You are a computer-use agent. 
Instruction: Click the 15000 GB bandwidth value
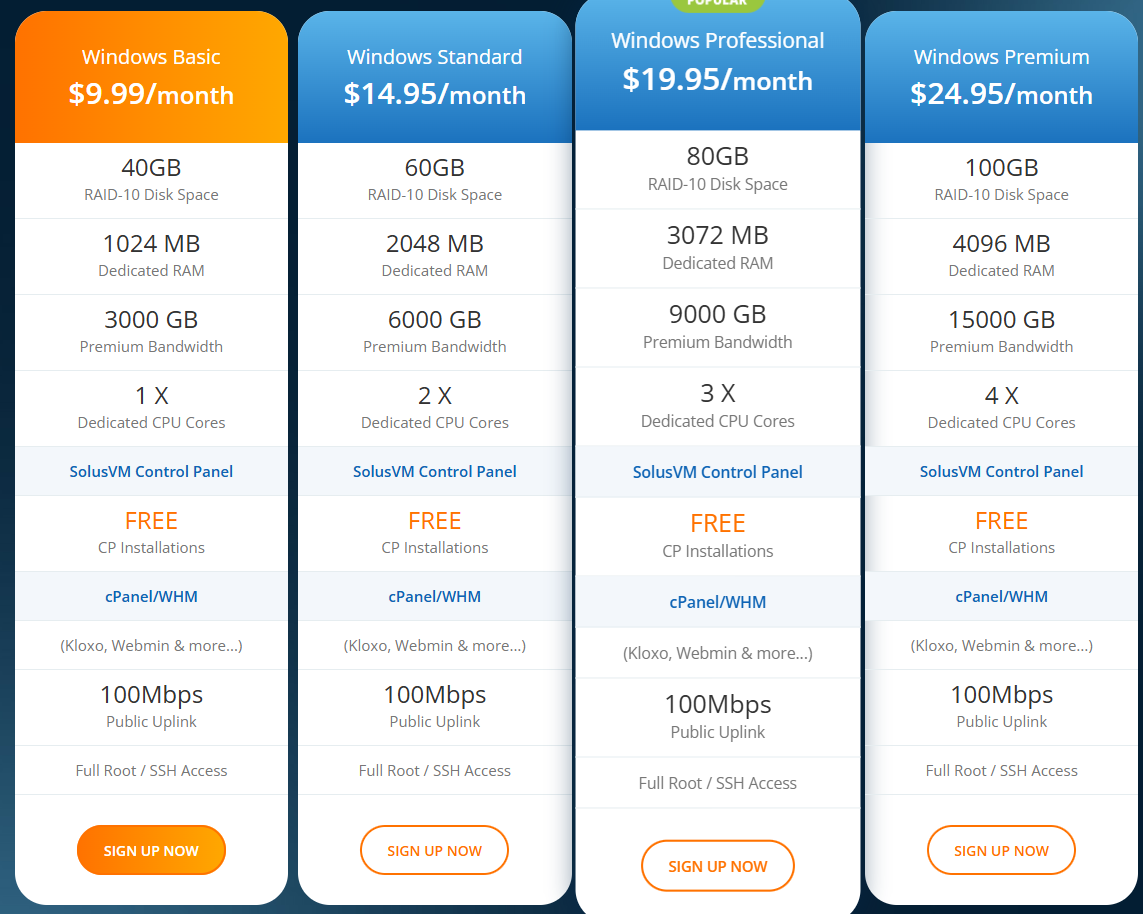[1002, 319]
